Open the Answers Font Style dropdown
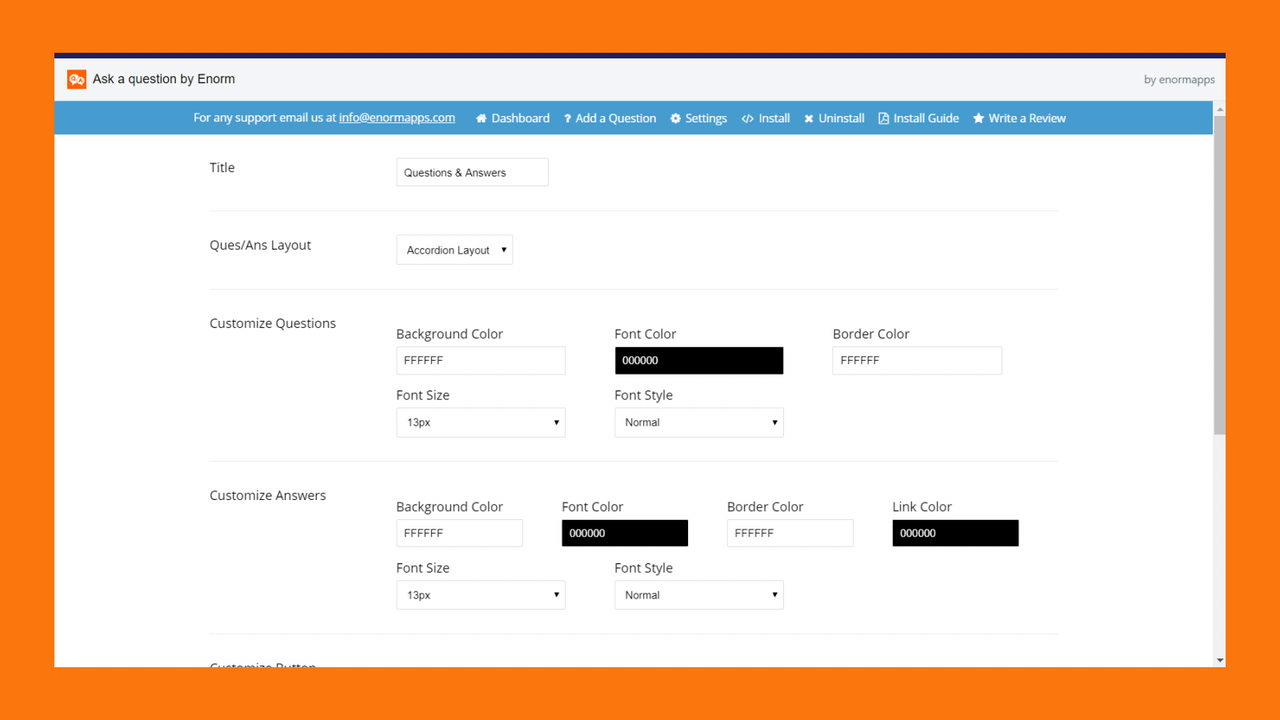Viewport: 1280px width, 720px height. point(698,594)
